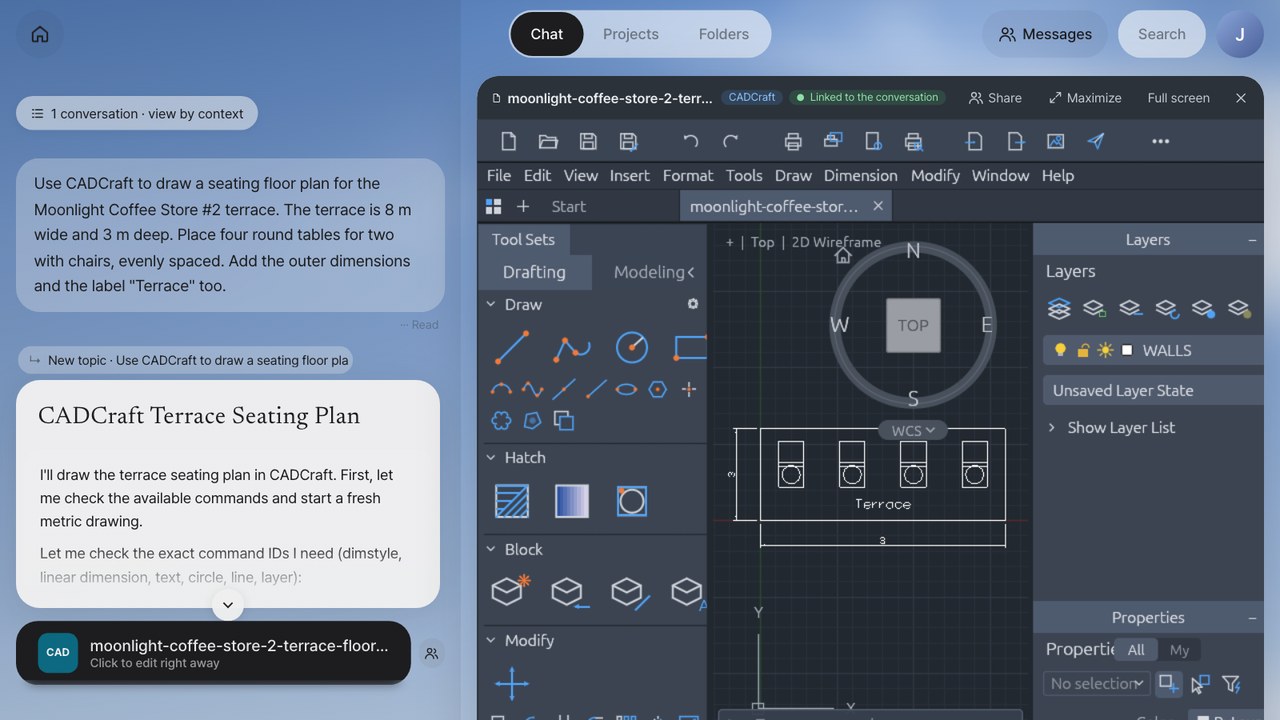Click the Create Block icon
The width and height of the screenshot is (1280, 720).
(511, 591)
